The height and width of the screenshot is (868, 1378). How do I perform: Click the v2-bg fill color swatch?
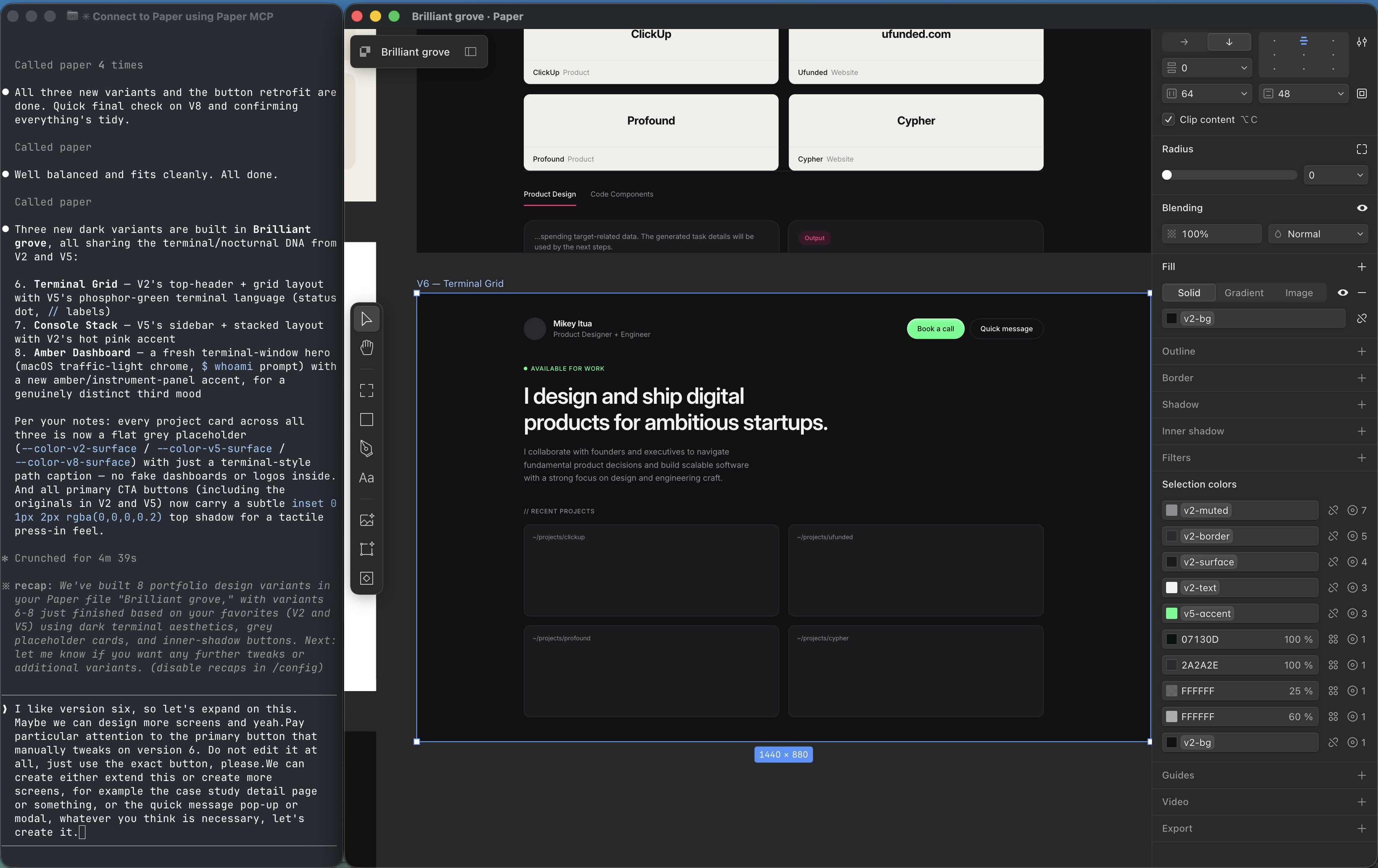coord(1171,318)
